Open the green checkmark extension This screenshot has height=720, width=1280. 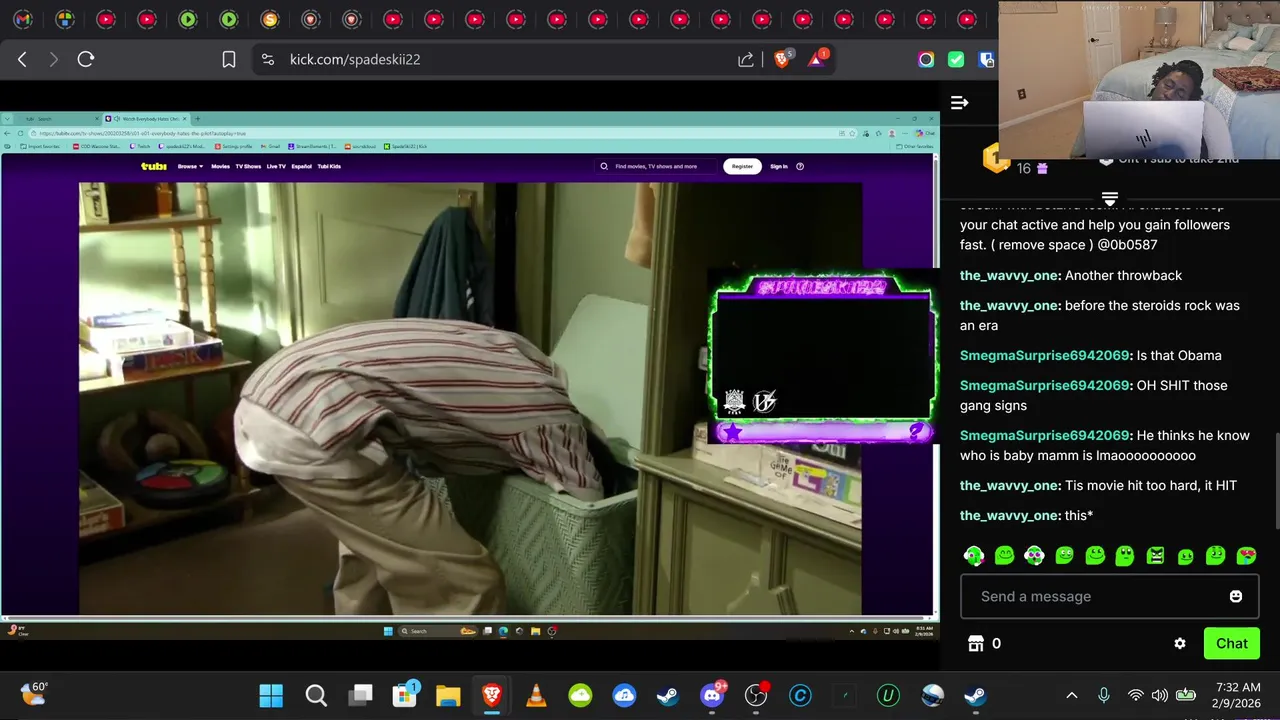(956, 59)
